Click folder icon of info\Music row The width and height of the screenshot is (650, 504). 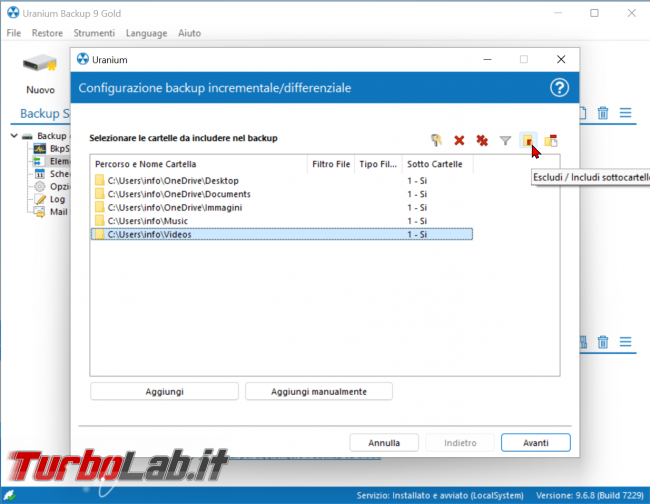99,220
